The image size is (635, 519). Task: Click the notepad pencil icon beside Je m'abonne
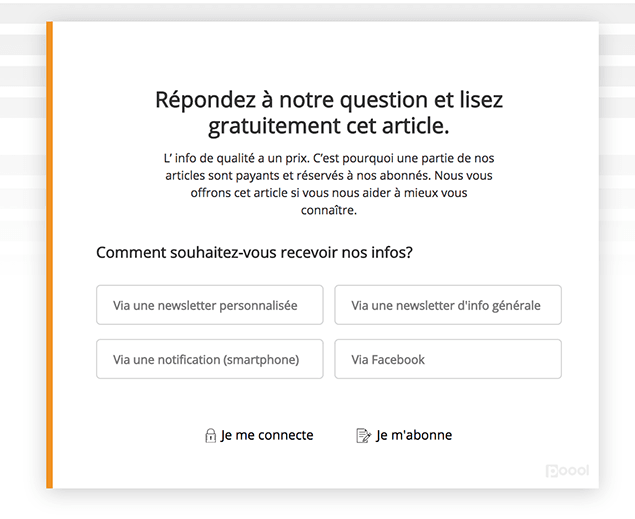(363, 436)
